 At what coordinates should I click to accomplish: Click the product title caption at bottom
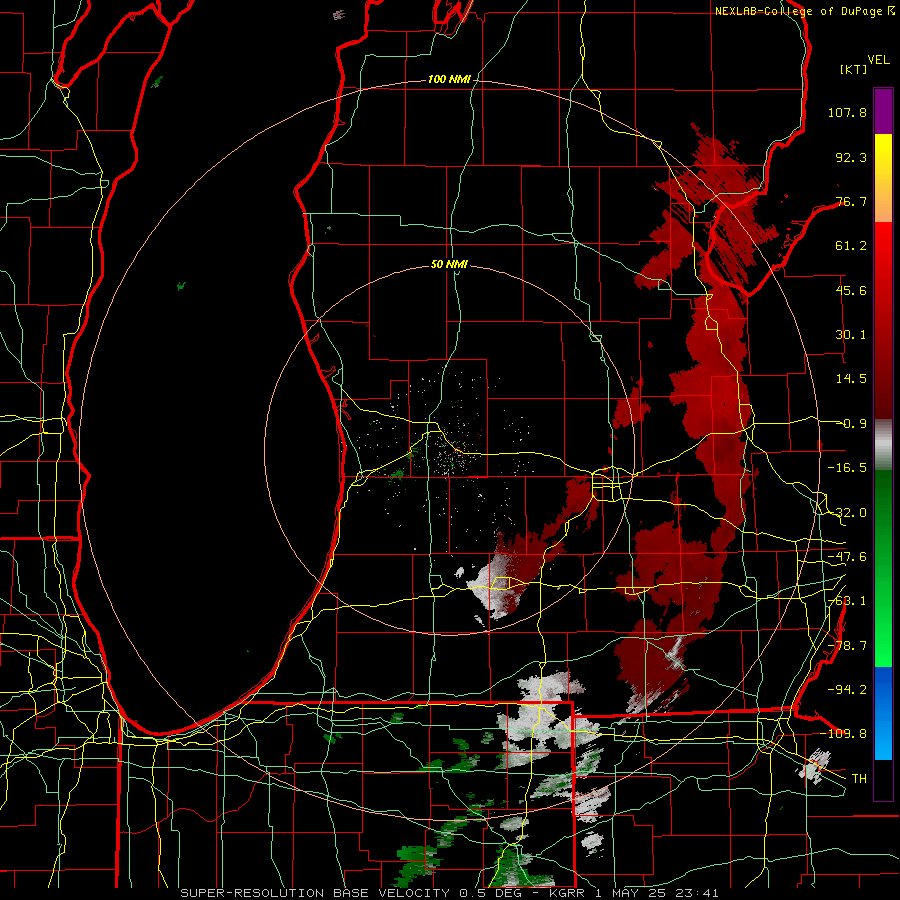449,893
